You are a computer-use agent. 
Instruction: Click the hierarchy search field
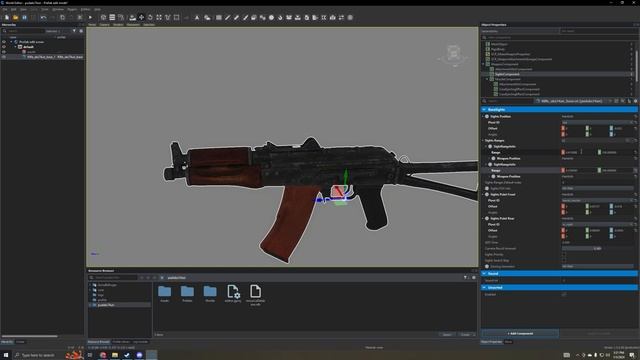click(22, 31)
